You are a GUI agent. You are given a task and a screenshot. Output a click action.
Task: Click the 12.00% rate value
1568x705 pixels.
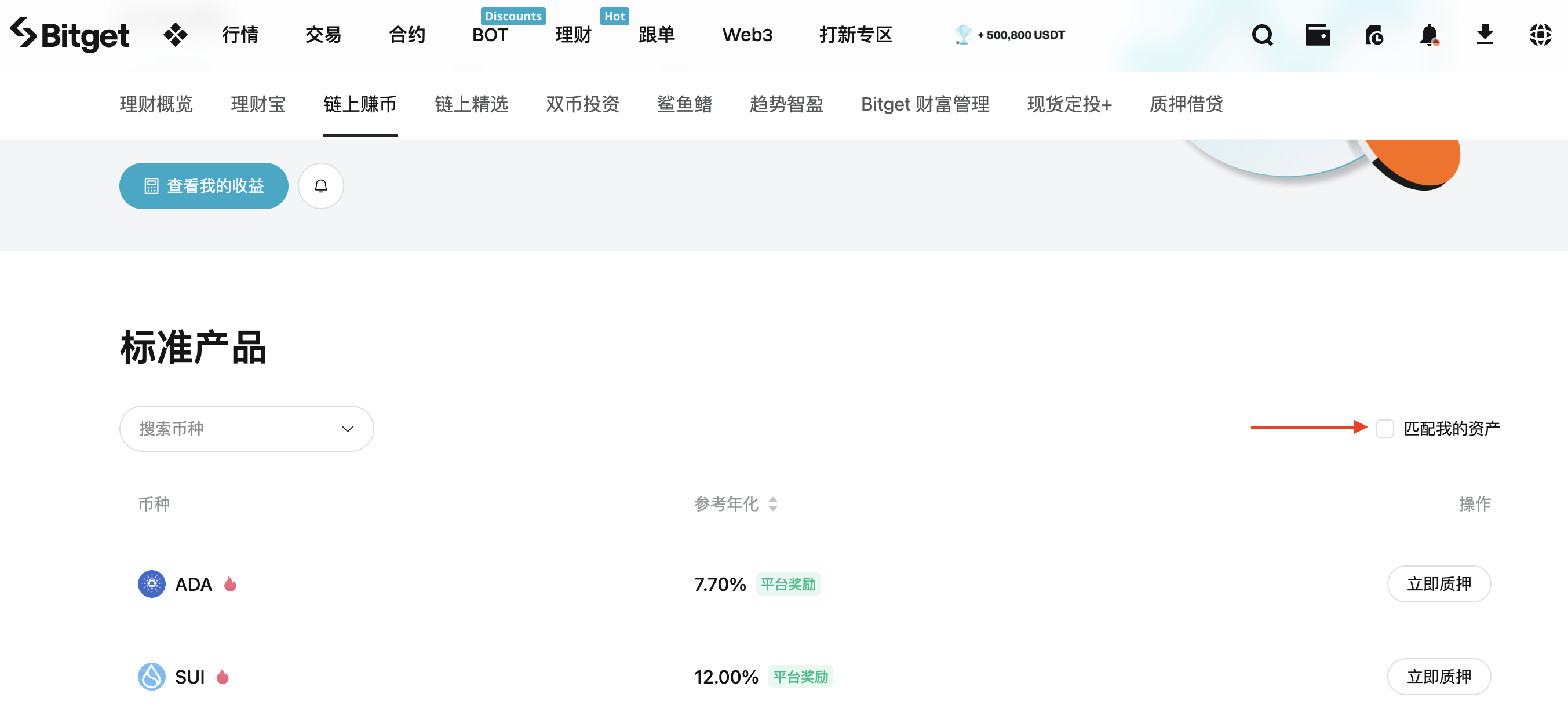tap(726, 676)
